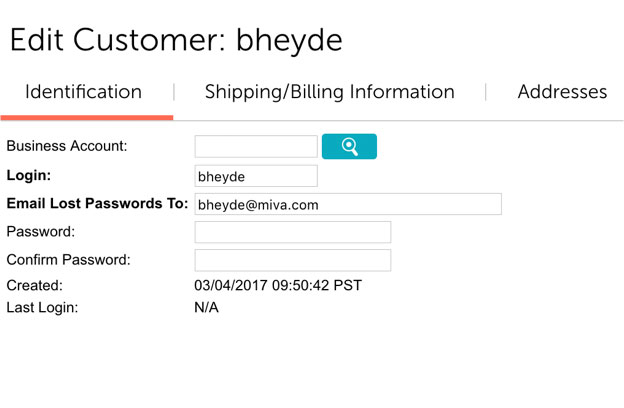Click the orange active-tab underline indicator
The width and height of the screenshot is (624, 408).
click(x=87, y=117)
